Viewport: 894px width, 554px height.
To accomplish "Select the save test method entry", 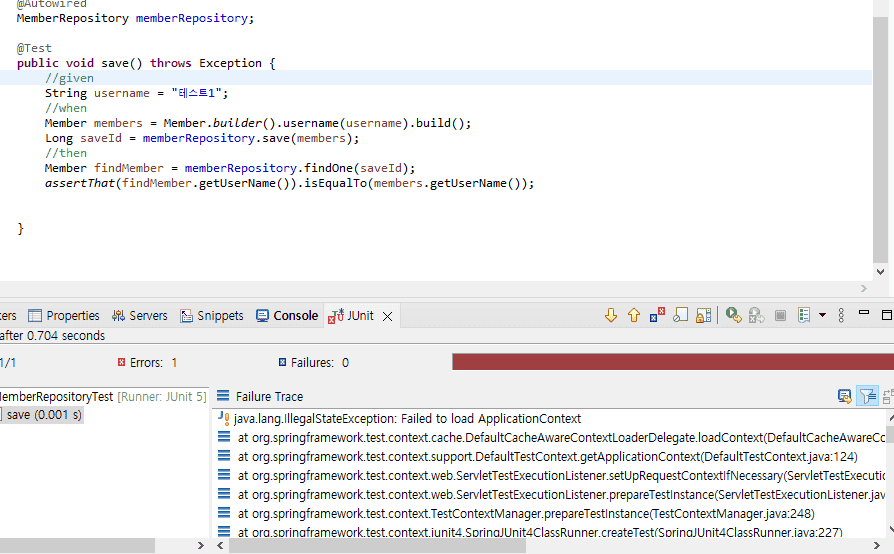I will [42, 415].
